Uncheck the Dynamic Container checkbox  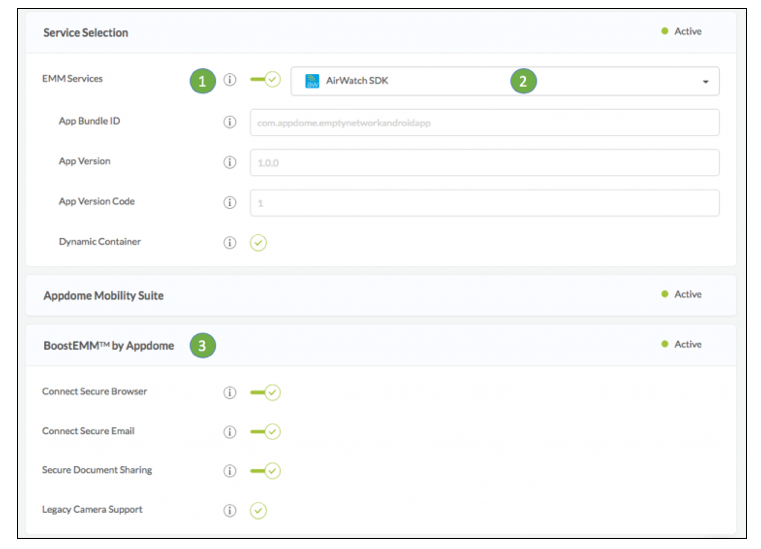[258, 243]
